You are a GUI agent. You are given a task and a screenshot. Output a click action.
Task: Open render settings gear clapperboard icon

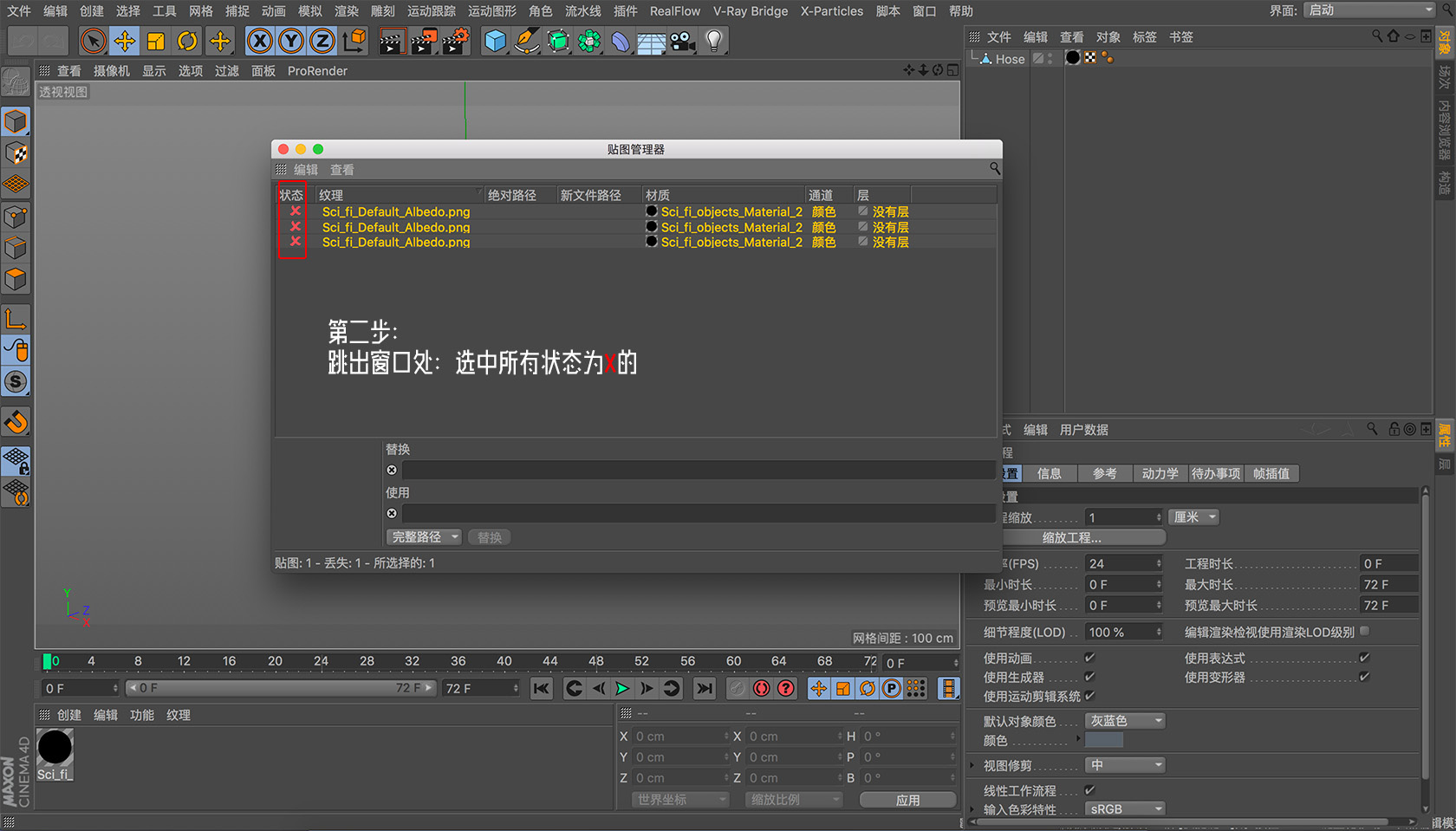tap(456, 41)
